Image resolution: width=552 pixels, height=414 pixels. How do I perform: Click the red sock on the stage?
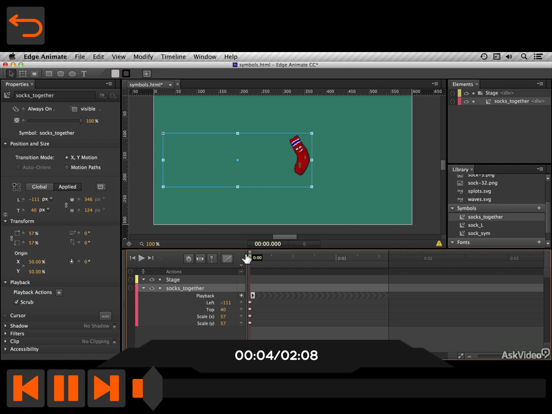[300, 155]
